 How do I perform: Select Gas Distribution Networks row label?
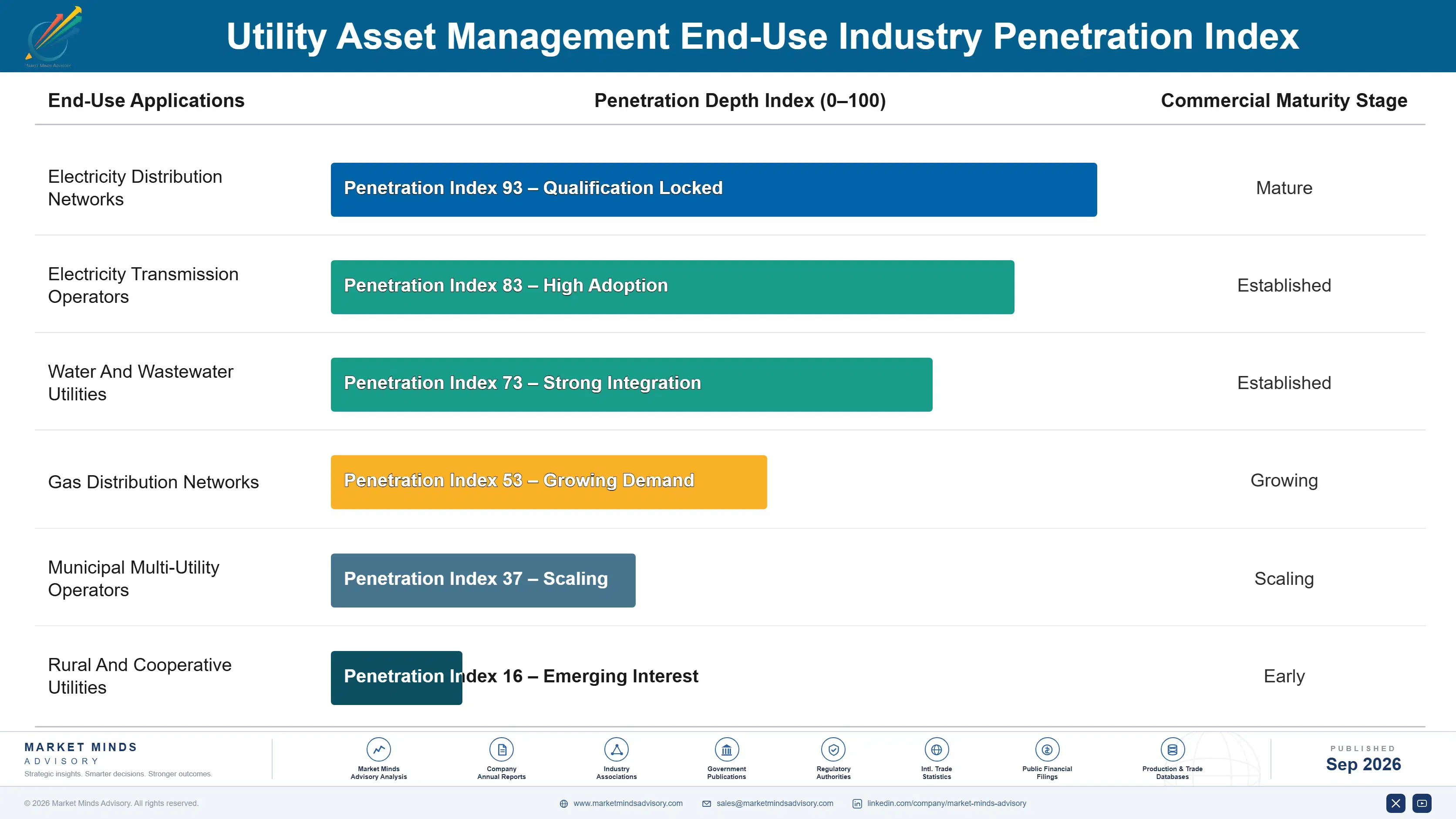[x=153, y=482]
